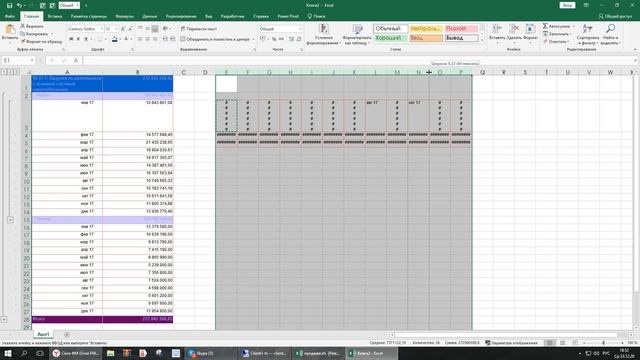The height and width of the screenshot is (360, 640).
Task: Open Автосумма dropdown
Action: (x=573, y=26)
